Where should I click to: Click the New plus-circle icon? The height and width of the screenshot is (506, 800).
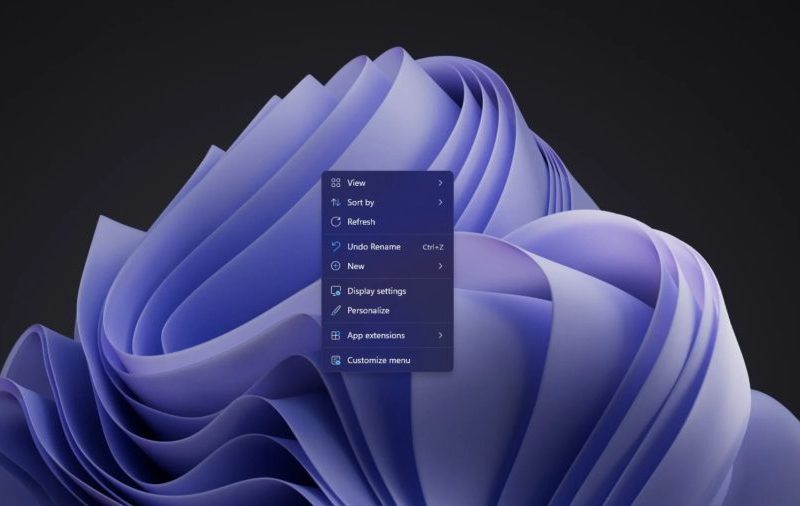(336, 266)
